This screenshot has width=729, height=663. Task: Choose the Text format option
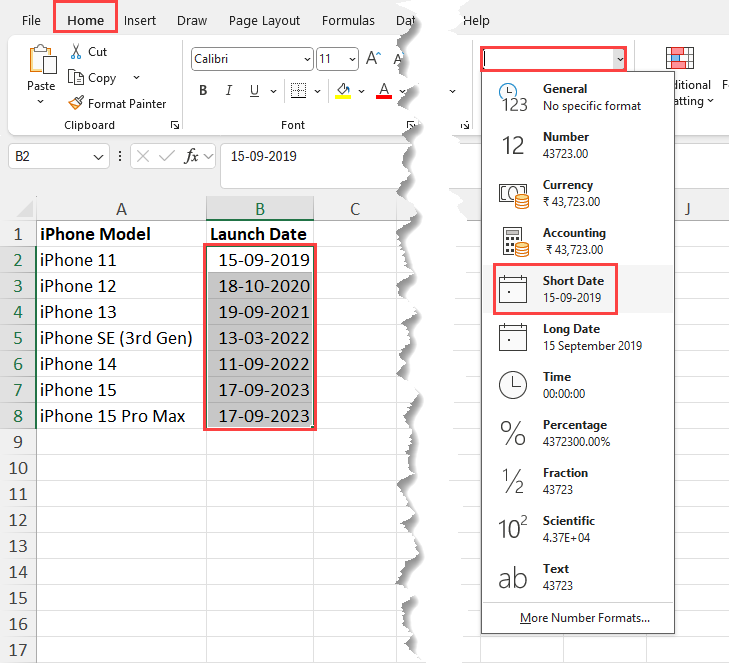[578, 577]
